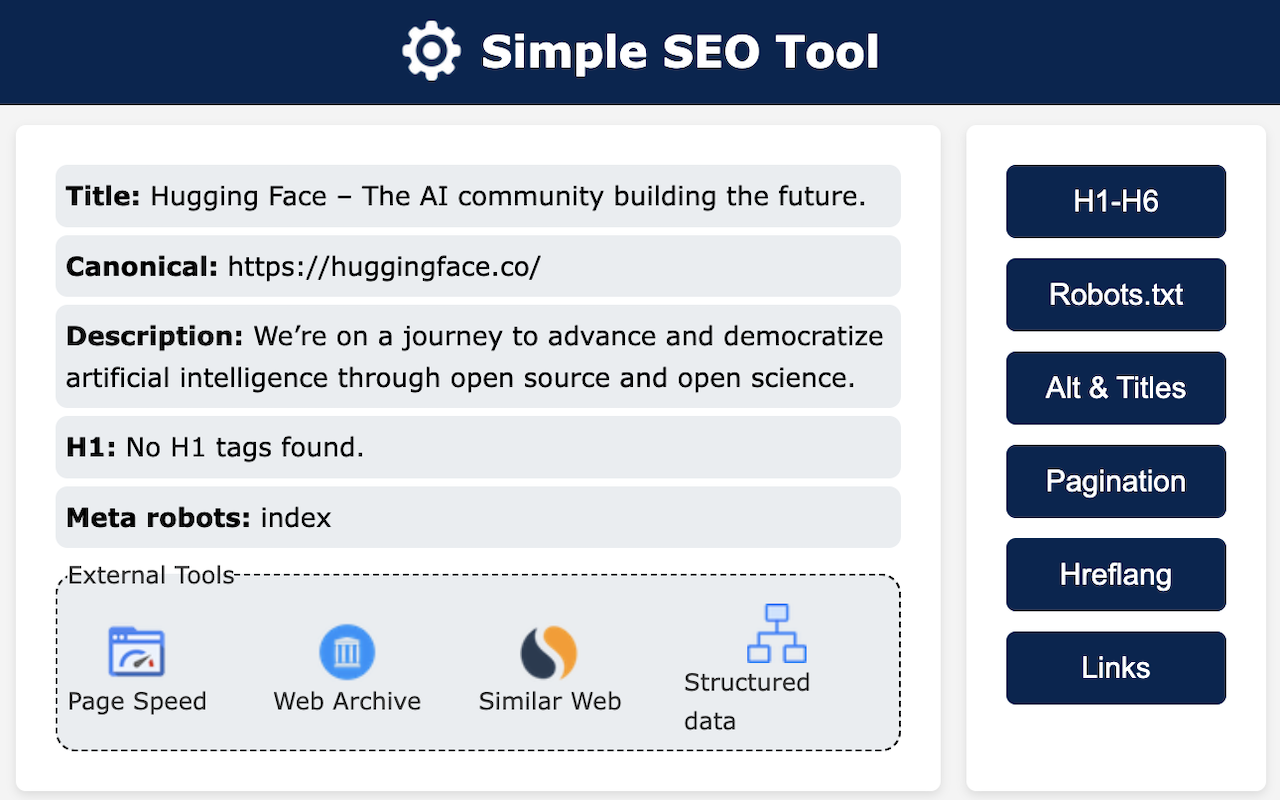Open the Page Speed external tool
The image size is (1280, 800).
[136, 668]
